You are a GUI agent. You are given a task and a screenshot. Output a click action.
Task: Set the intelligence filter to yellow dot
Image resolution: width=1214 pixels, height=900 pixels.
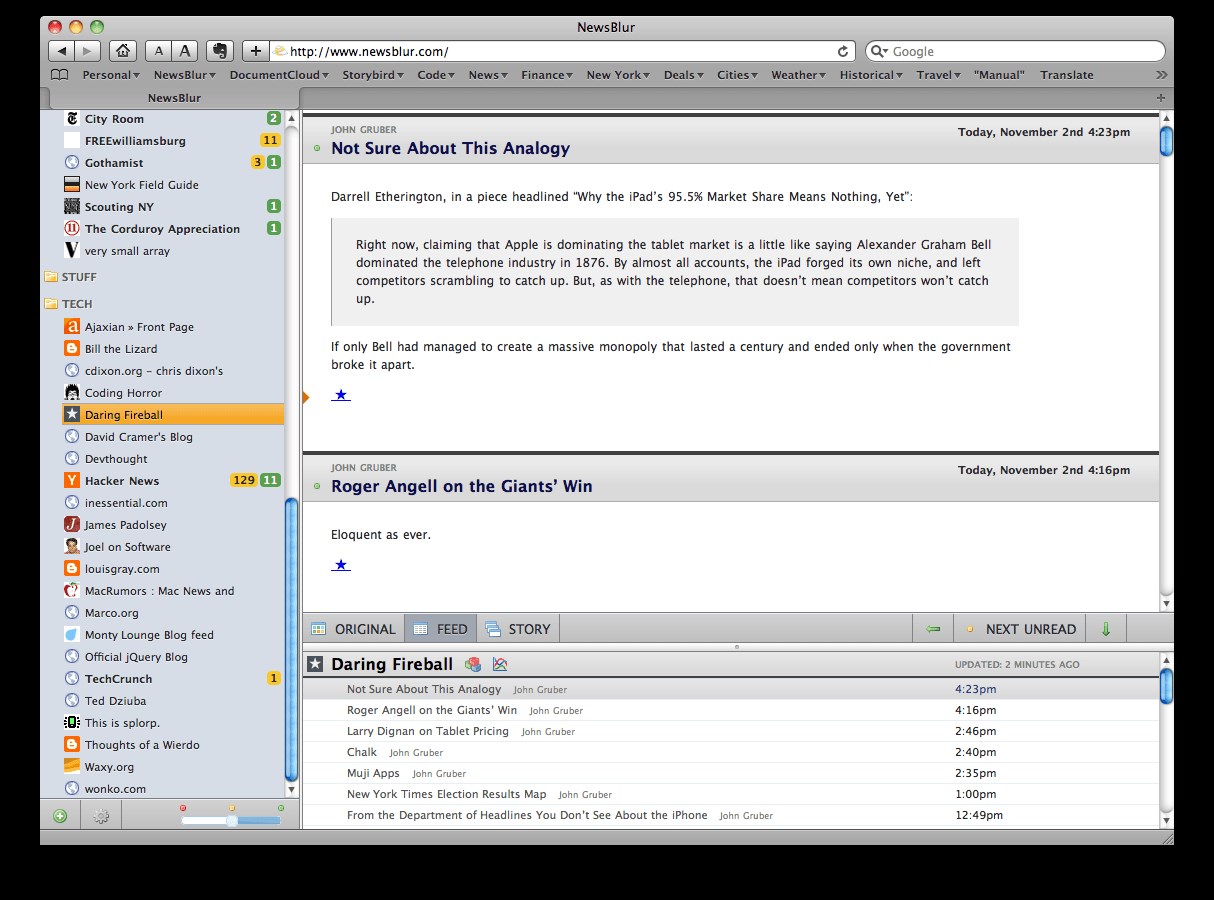pyautogui.click(x=232, y=808)
